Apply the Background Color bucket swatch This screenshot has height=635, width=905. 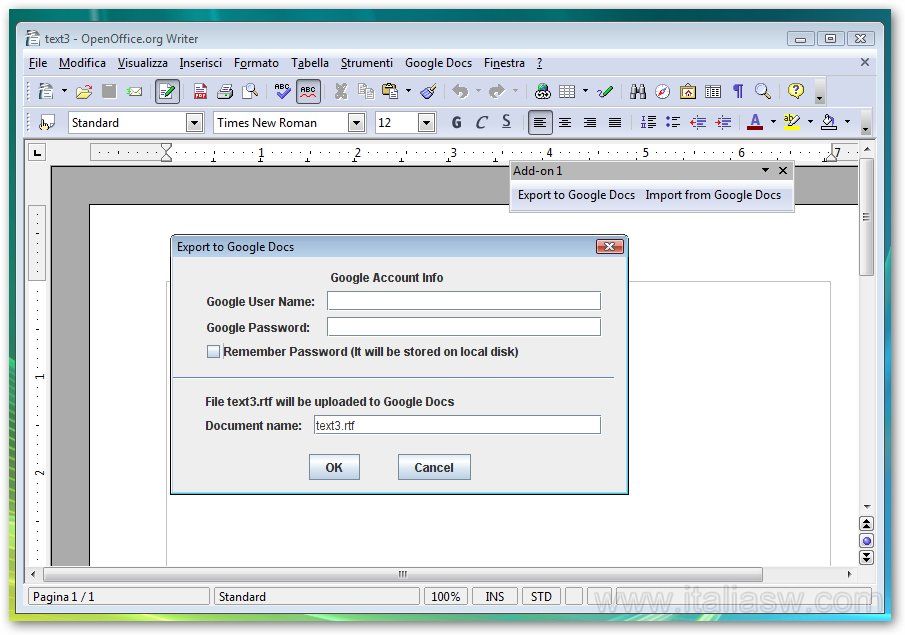click(829, 122)
